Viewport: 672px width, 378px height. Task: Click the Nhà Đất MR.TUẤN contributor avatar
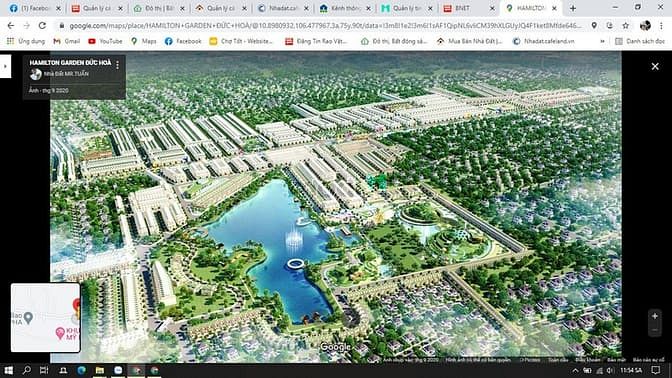coord(36,74)
